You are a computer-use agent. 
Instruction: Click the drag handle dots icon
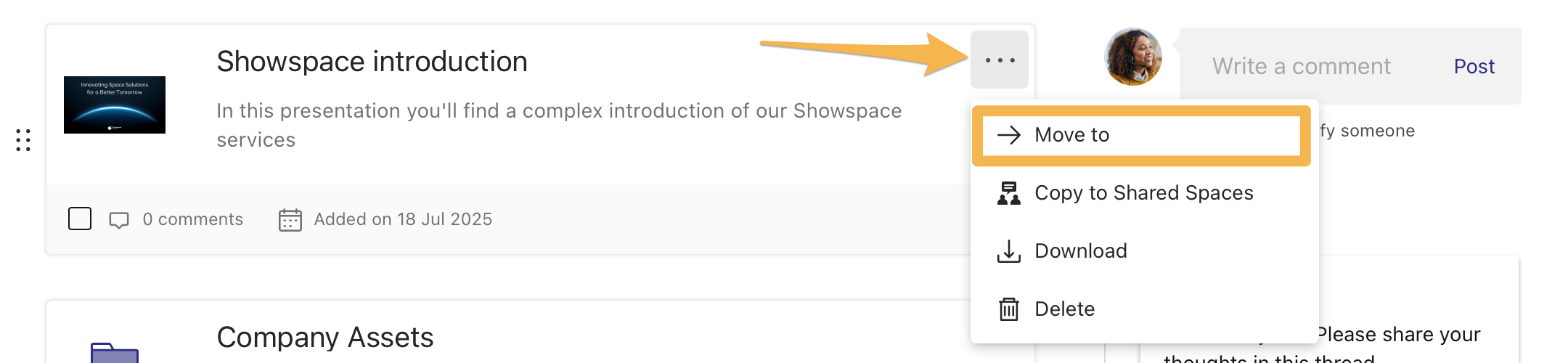pyautogui.click(x=23, y=139)
